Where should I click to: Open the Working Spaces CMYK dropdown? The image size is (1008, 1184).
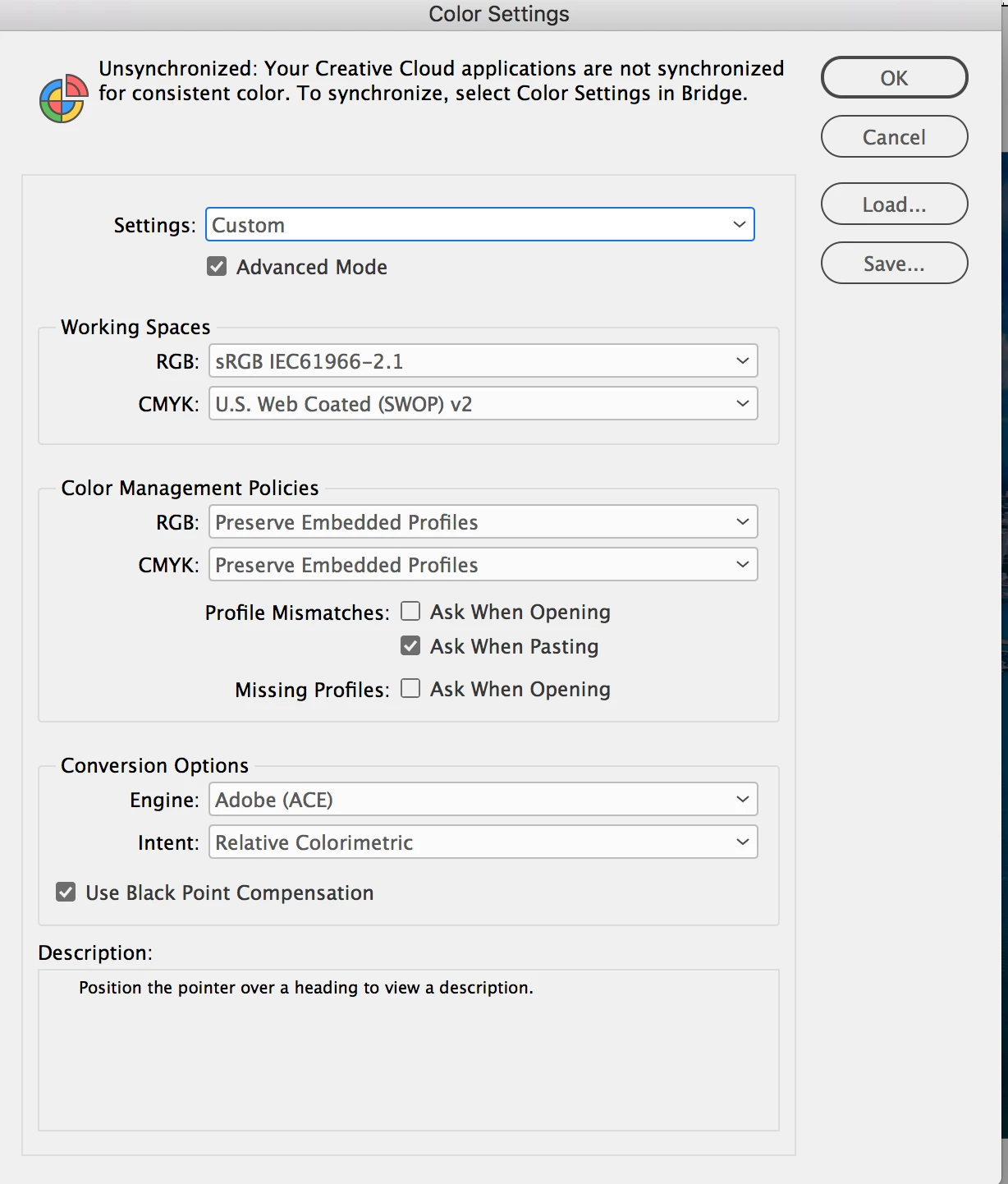pyautogui.click(x=483, y=403)
